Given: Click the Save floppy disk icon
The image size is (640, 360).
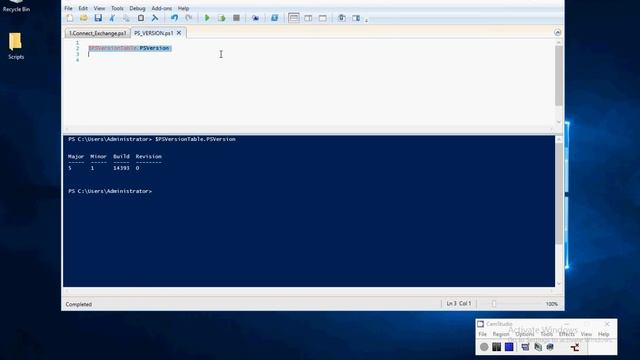Looking at the screenshot, I should 98,18.
